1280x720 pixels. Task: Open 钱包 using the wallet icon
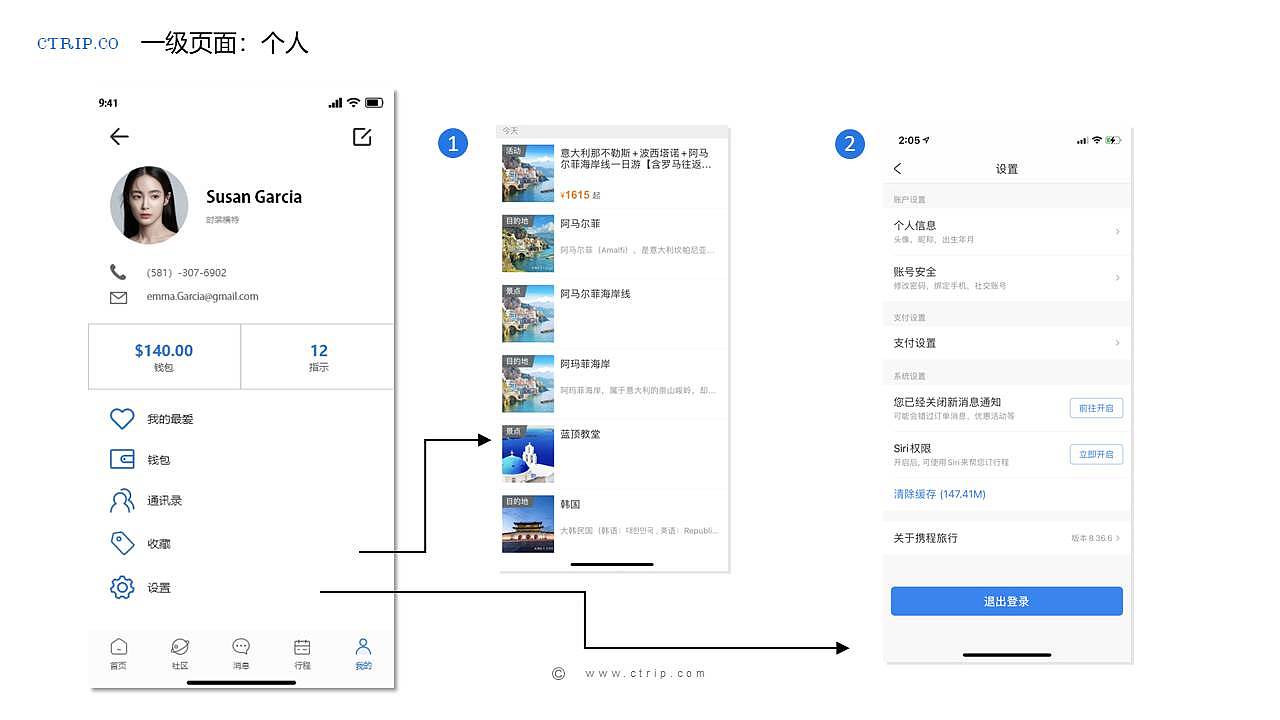coord(122,459)
